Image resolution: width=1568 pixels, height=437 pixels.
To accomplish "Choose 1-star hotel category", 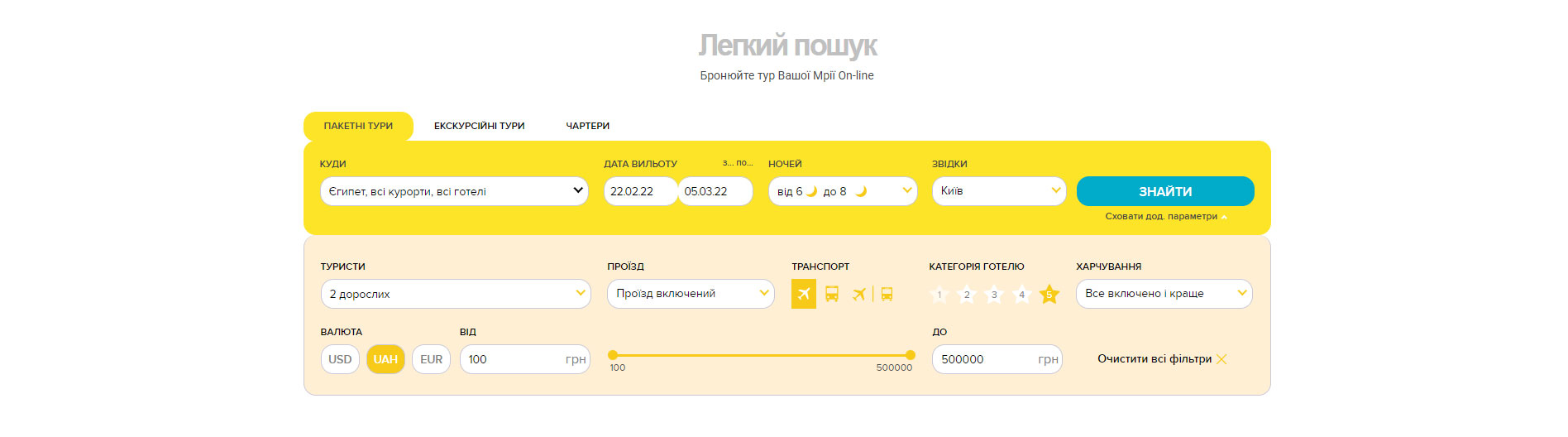I will coord(939,294).
